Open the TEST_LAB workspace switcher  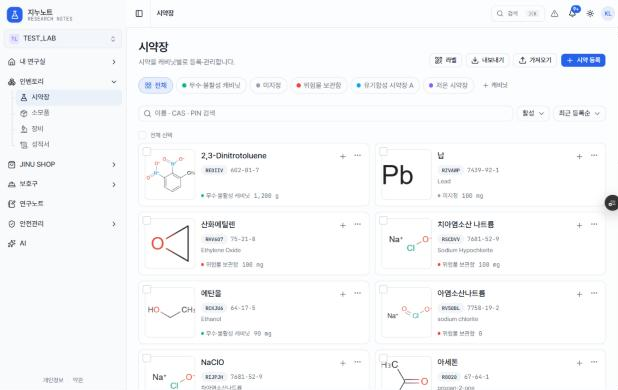click(x=63, y=39)
